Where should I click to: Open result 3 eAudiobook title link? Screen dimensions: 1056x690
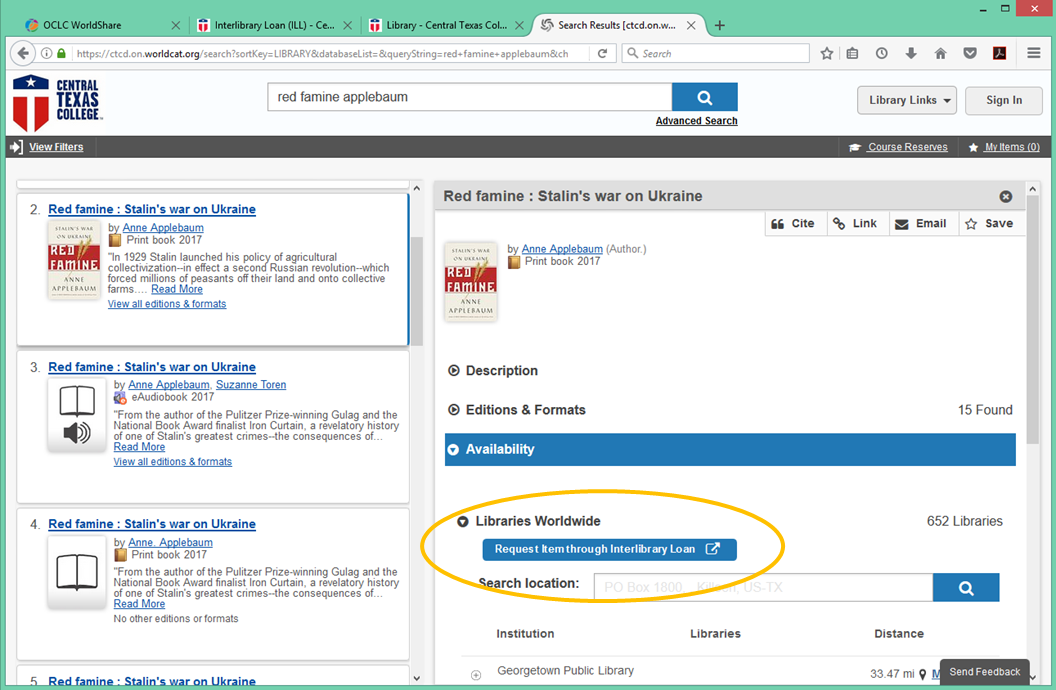(152, 367)
